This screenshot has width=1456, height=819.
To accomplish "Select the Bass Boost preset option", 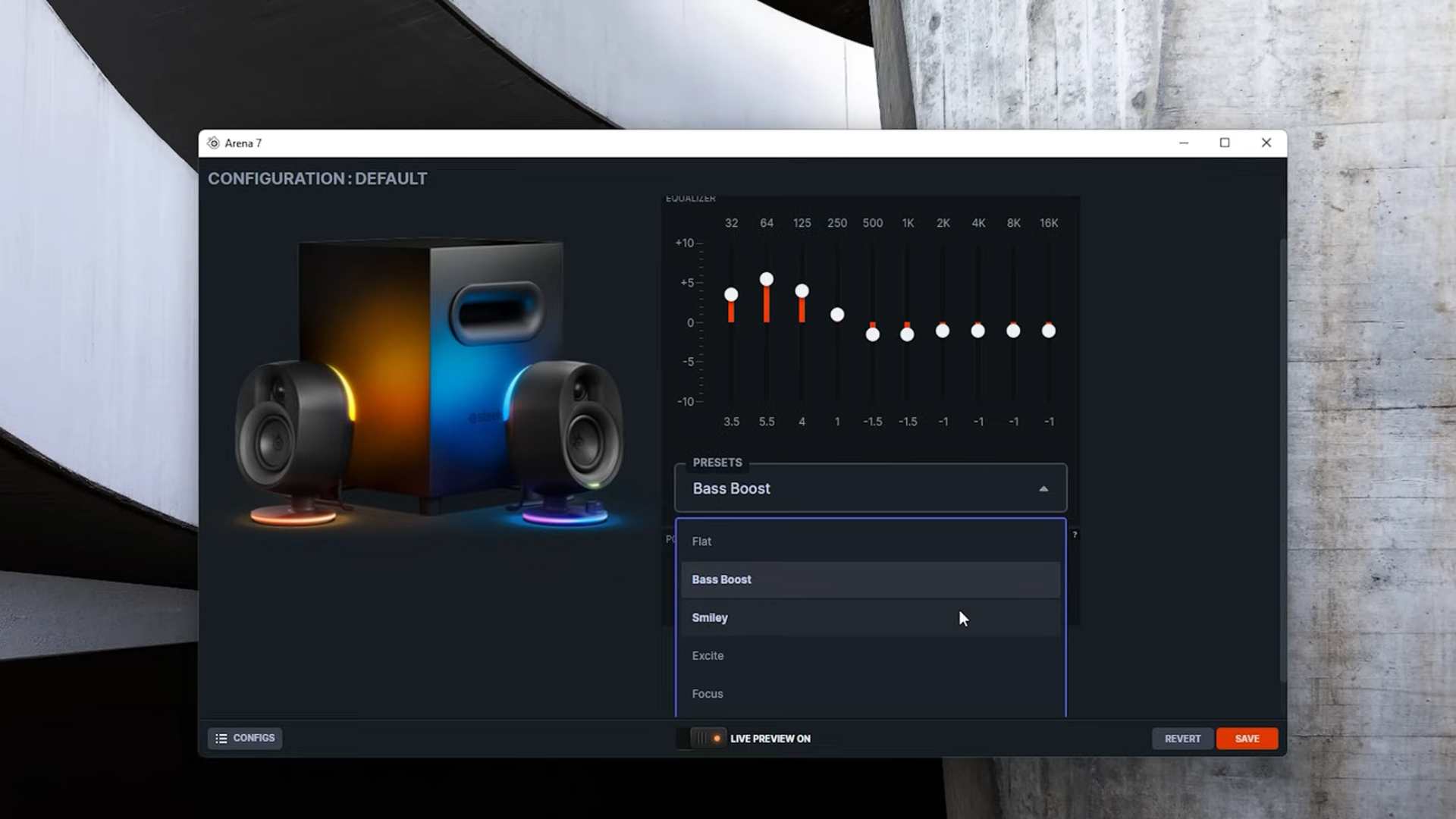I will [x=871, y=579].
